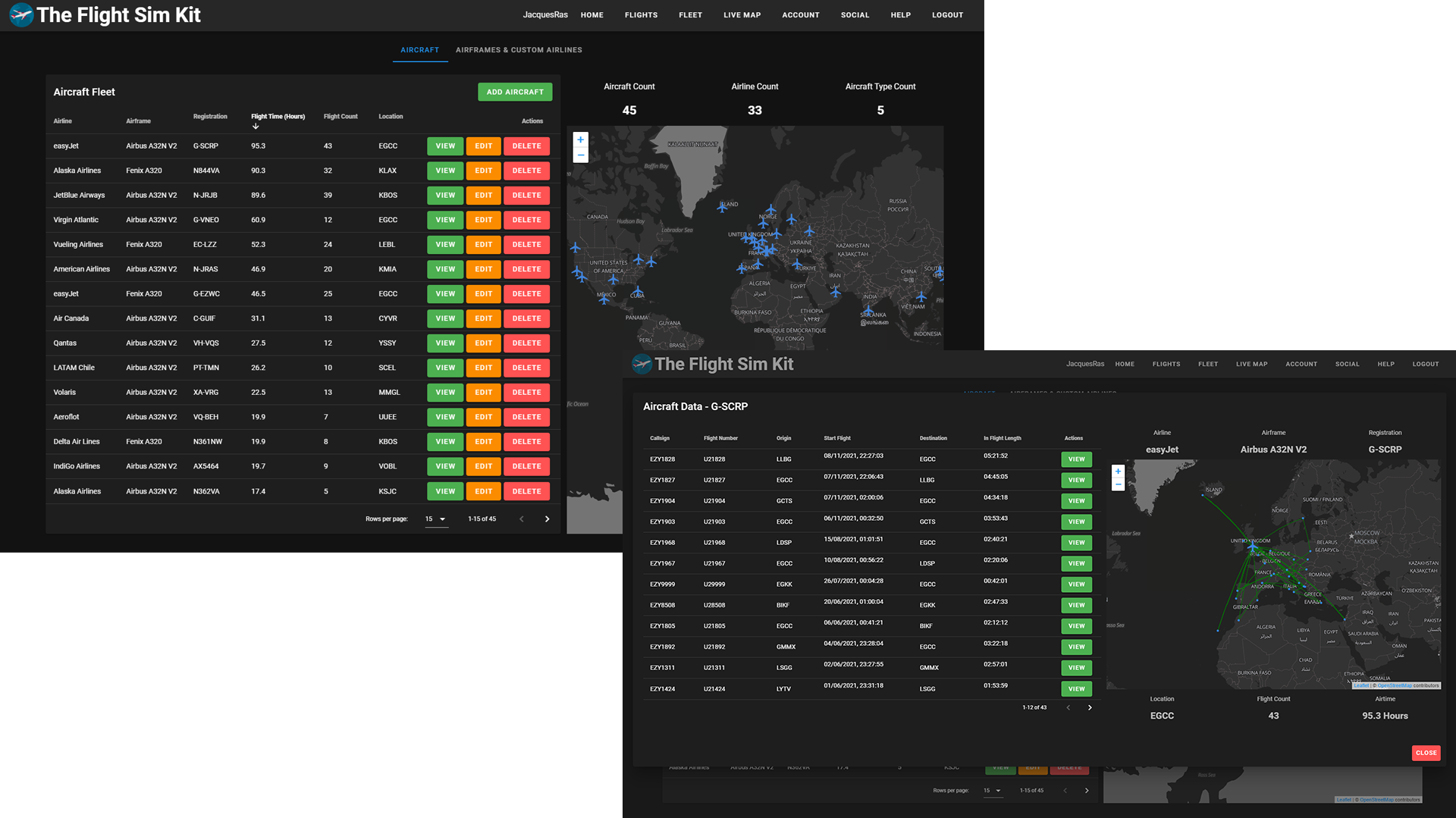1456x818 pixels.
Task: Click the Add Aircraft button
Action: tap(515, 92)
